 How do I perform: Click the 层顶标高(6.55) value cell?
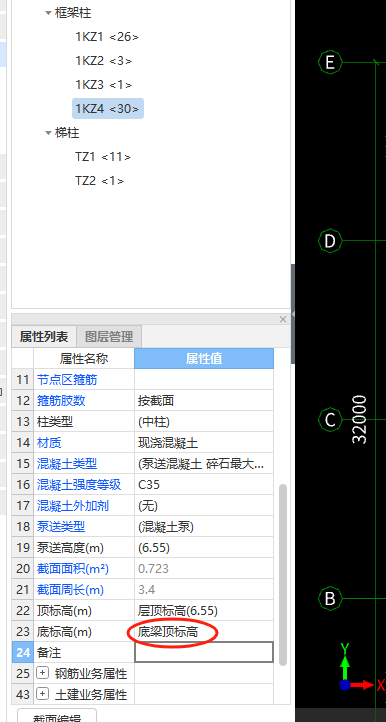(204, 611)
